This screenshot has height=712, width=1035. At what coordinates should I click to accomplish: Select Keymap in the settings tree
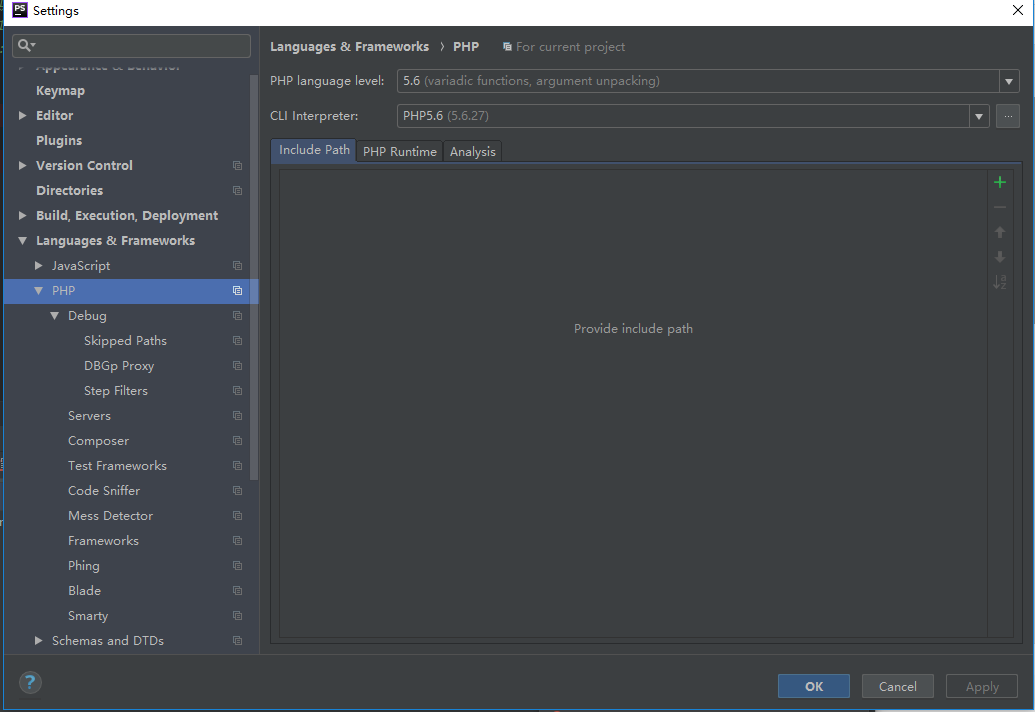pos(60,90)
